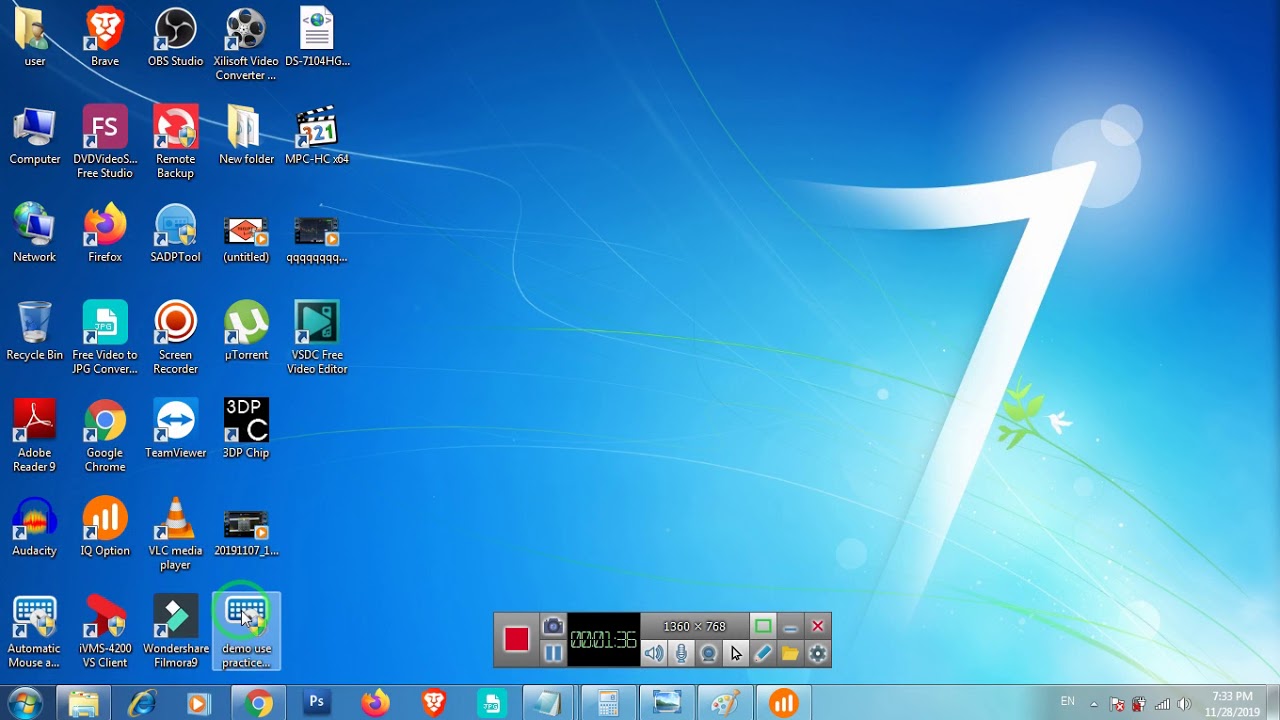
Task: Open recordings folder from recorder toolbar
Action: click(790, 654)
